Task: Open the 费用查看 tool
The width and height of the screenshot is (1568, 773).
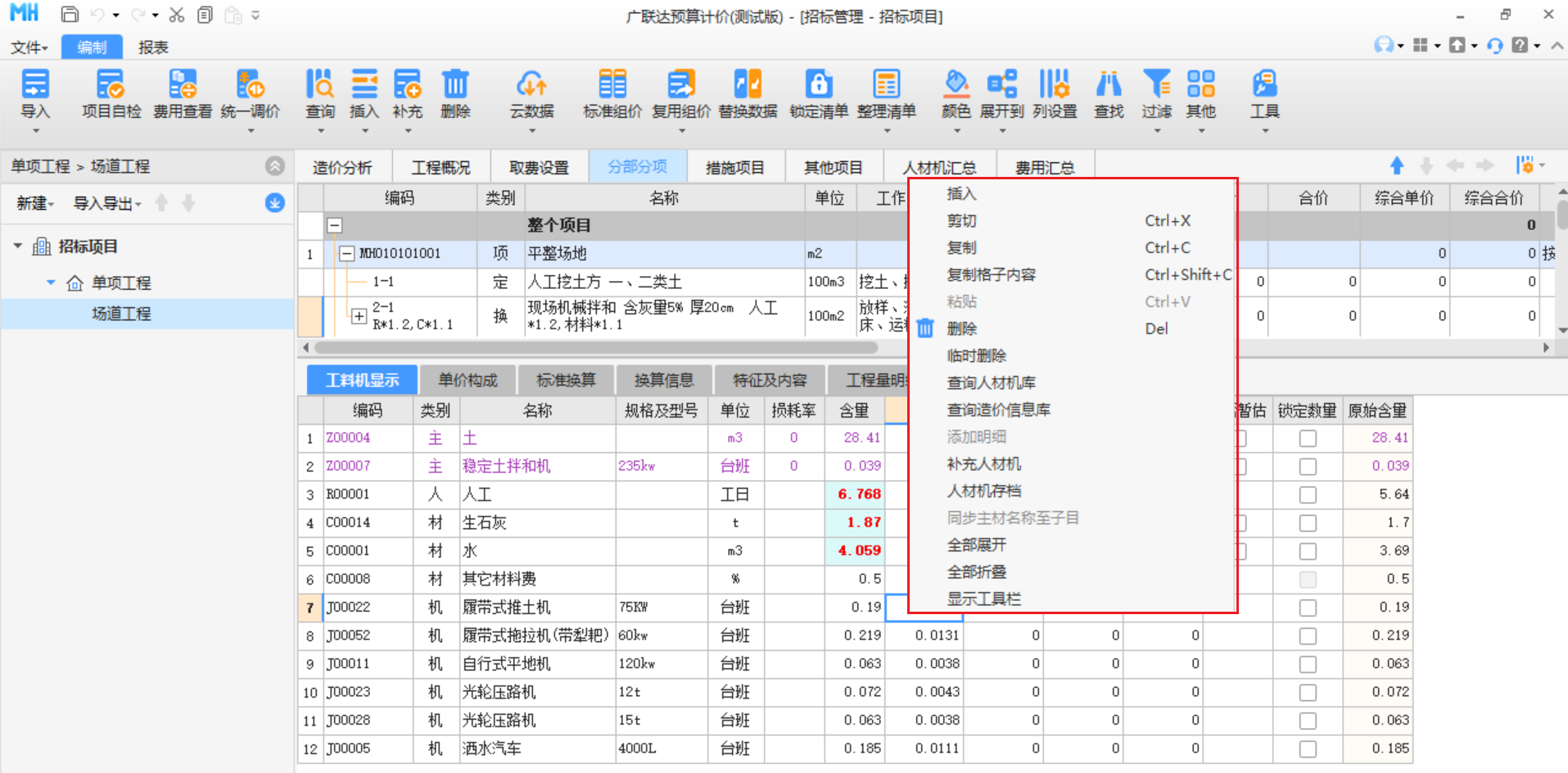Action: click(x=182, y=85)
